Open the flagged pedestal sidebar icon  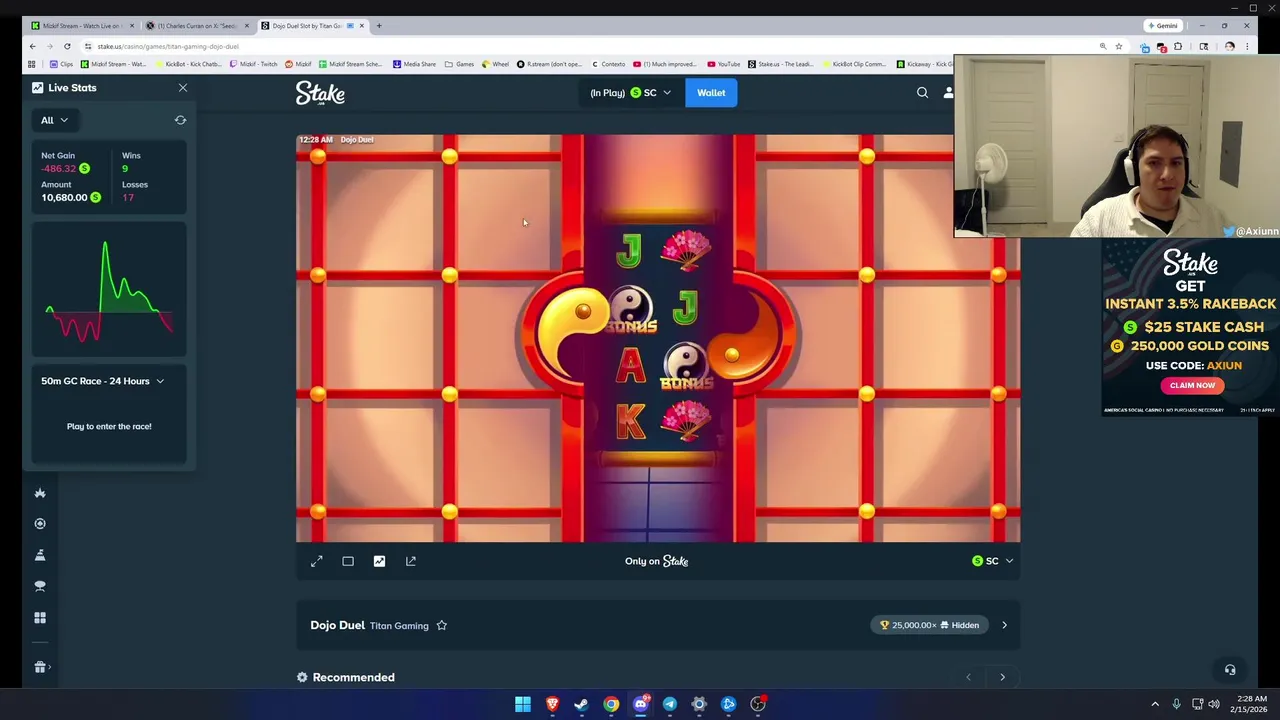pos(40,555)
